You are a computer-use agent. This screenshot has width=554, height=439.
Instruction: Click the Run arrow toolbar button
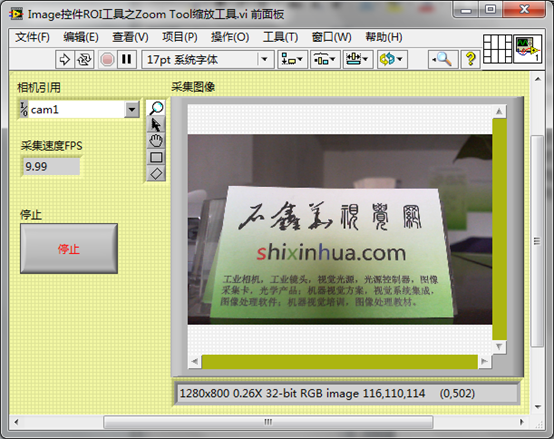click(x=65, y=59)
